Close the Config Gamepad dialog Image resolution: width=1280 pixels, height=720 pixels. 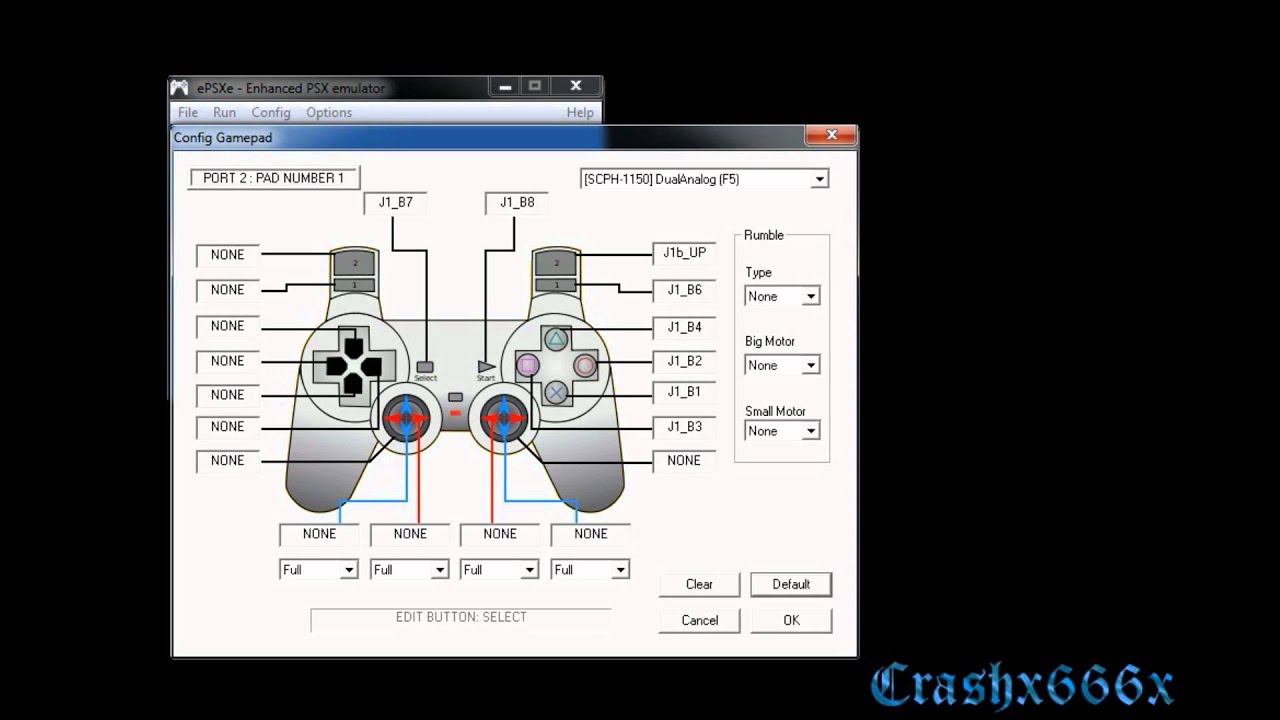coord(830,135)
